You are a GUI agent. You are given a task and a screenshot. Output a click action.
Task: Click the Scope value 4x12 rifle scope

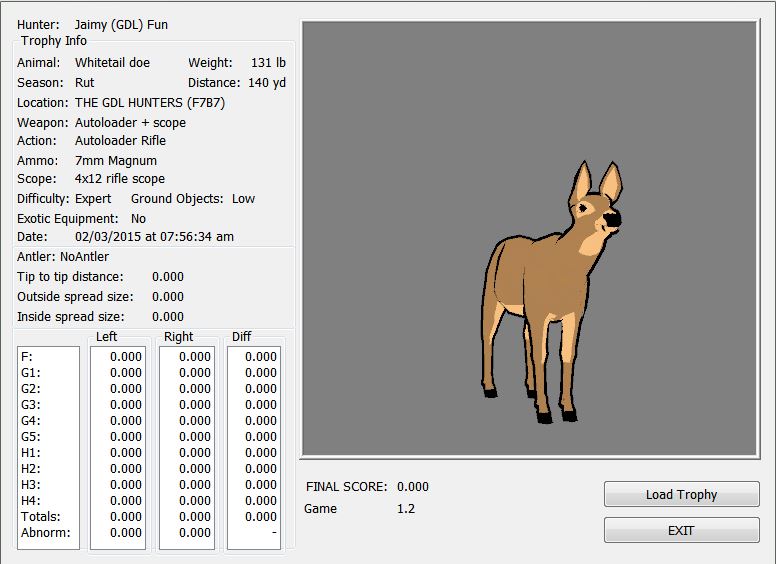click(120, 179)
